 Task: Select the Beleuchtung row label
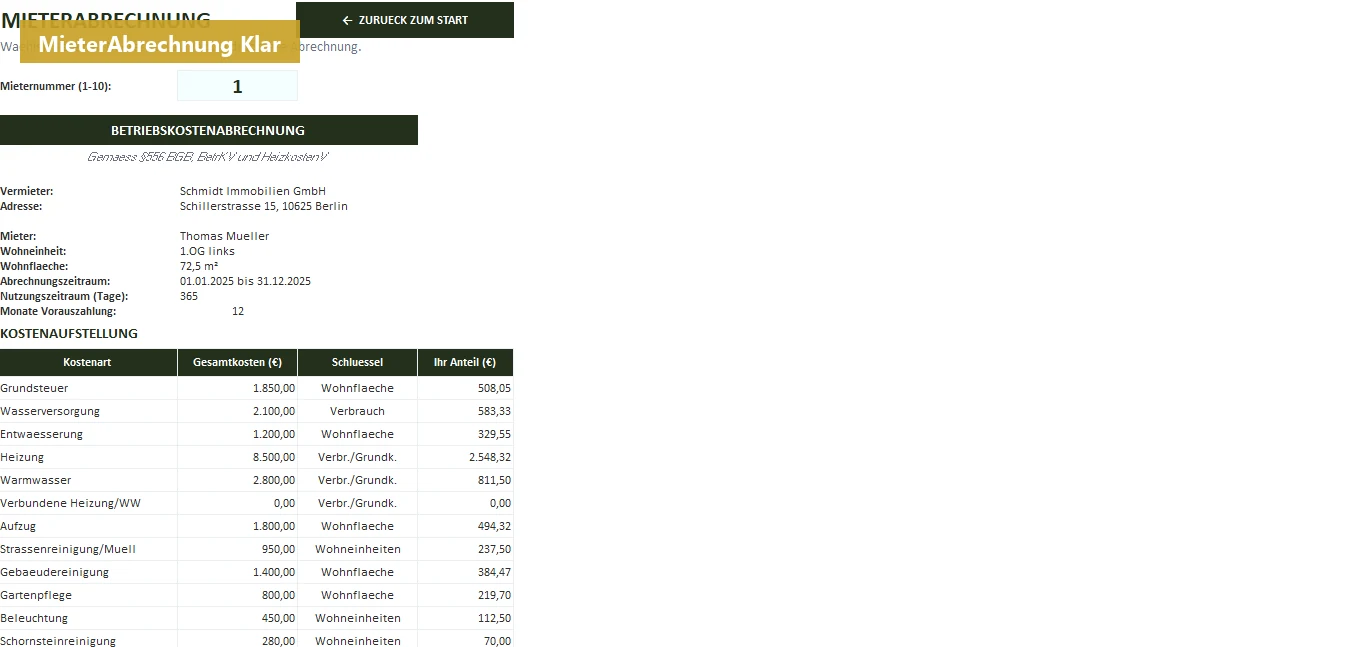tap(34, 618)
